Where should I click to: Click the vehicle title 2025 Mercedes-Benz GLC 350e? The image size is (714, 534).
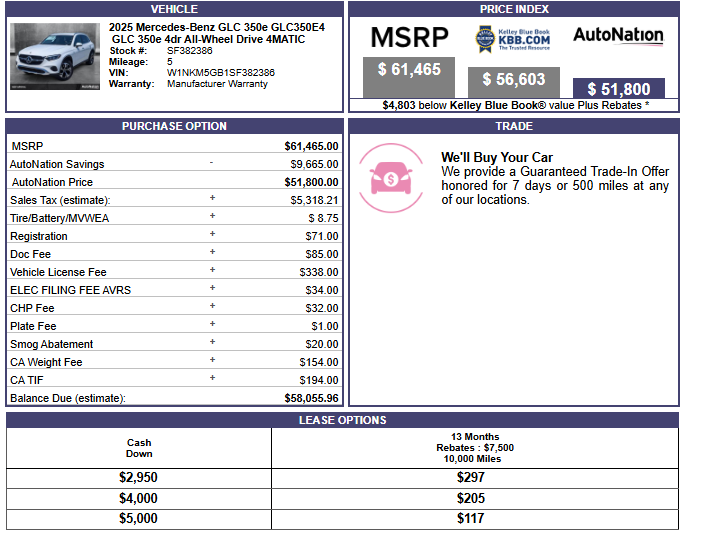(217, 33)
